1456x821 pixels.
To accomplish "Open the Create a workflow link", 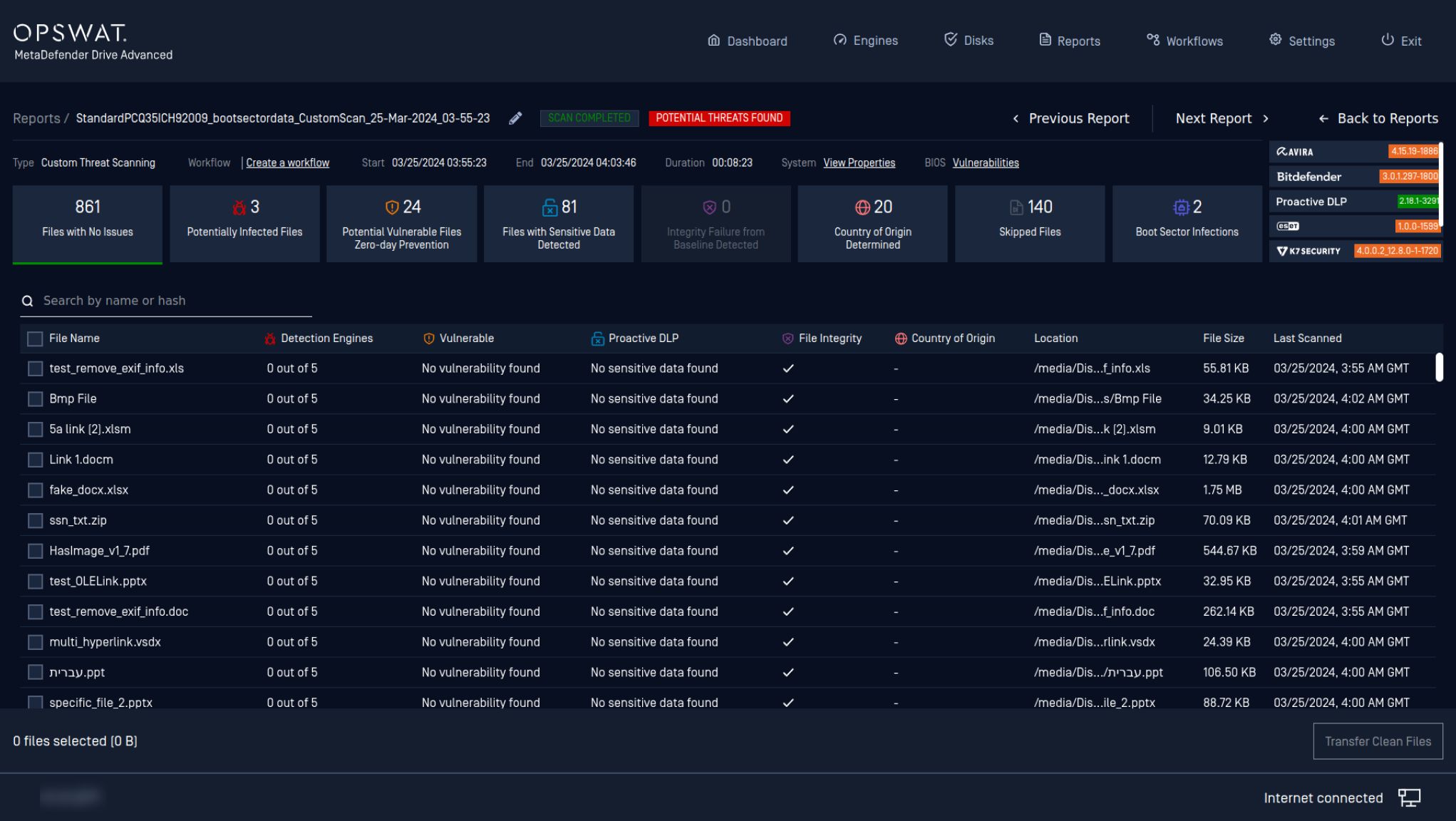I will pyautogui.click(x=288, y=162).
